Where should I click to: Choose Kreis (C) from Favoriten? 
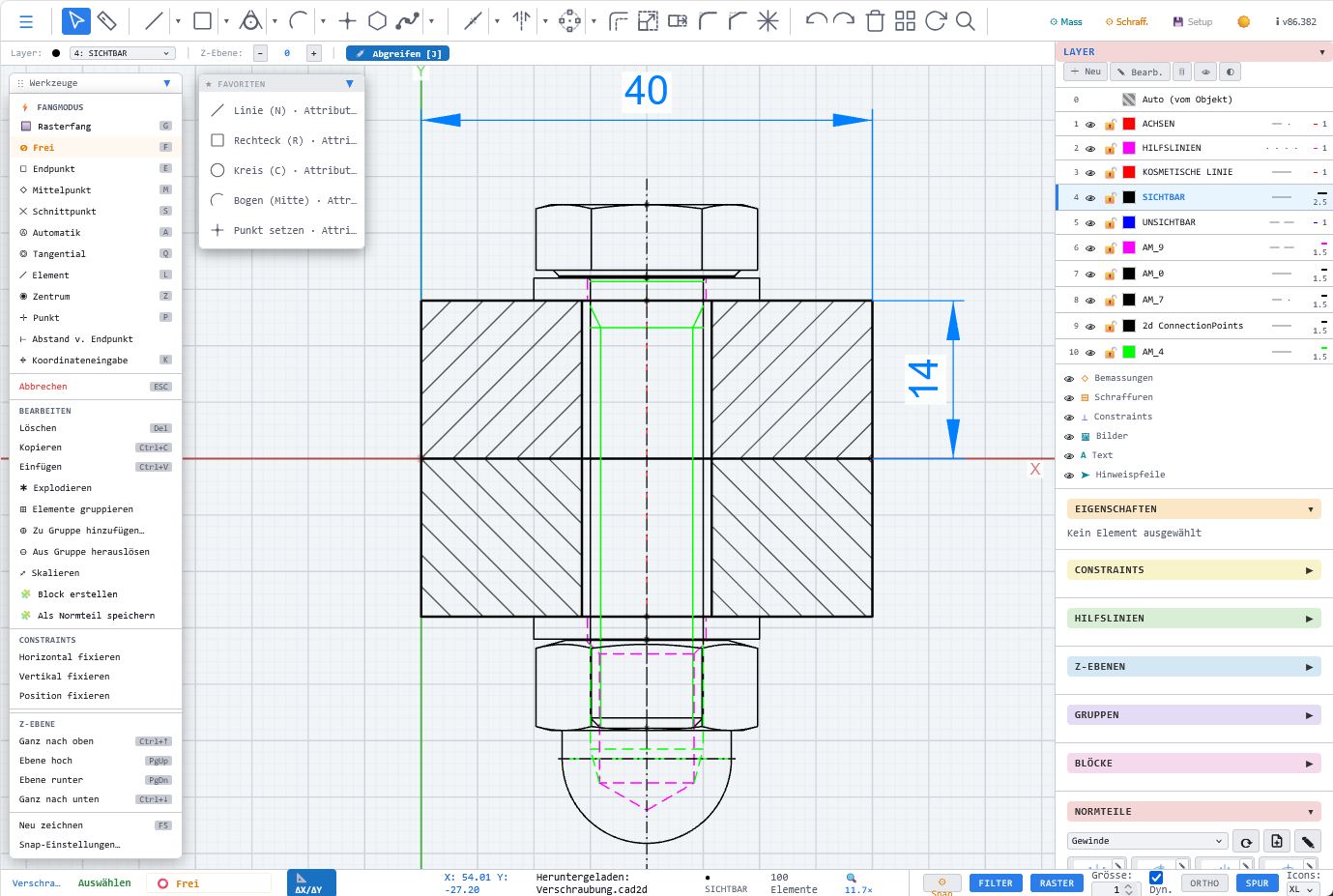[282, 171]
